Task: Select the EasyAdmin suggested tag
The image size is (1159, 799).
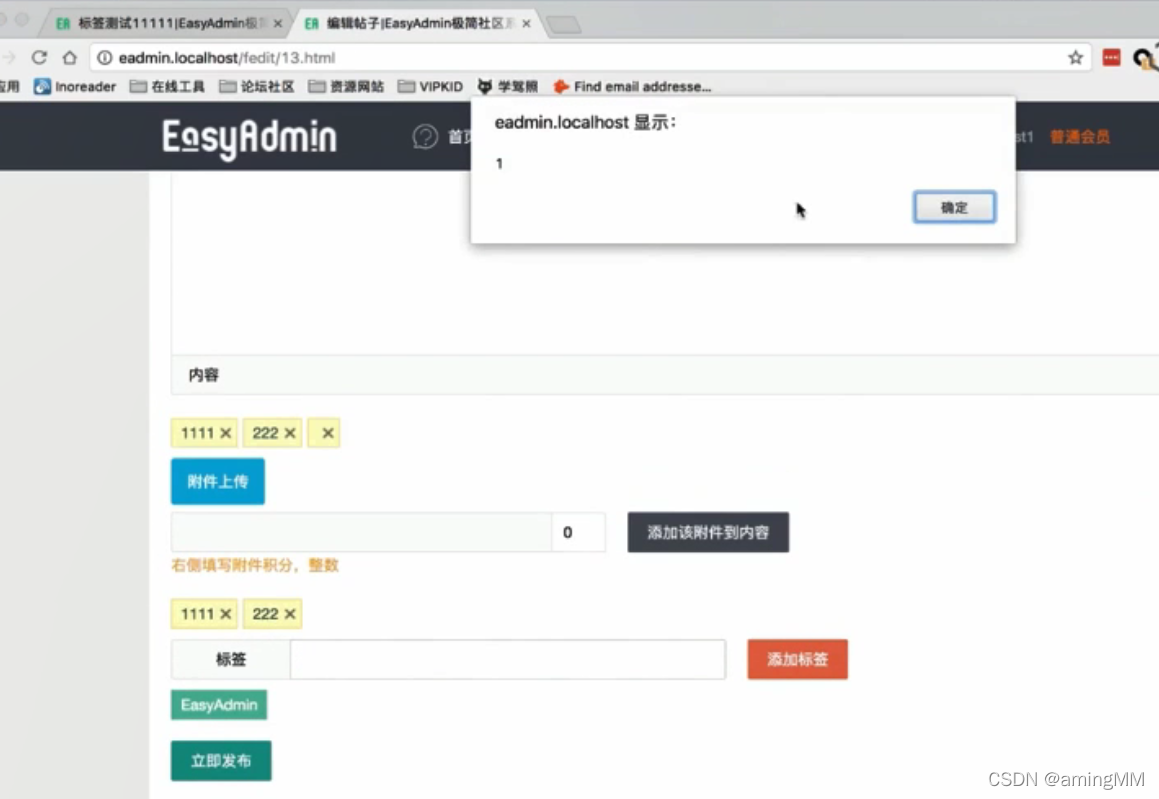Action: 219,705
